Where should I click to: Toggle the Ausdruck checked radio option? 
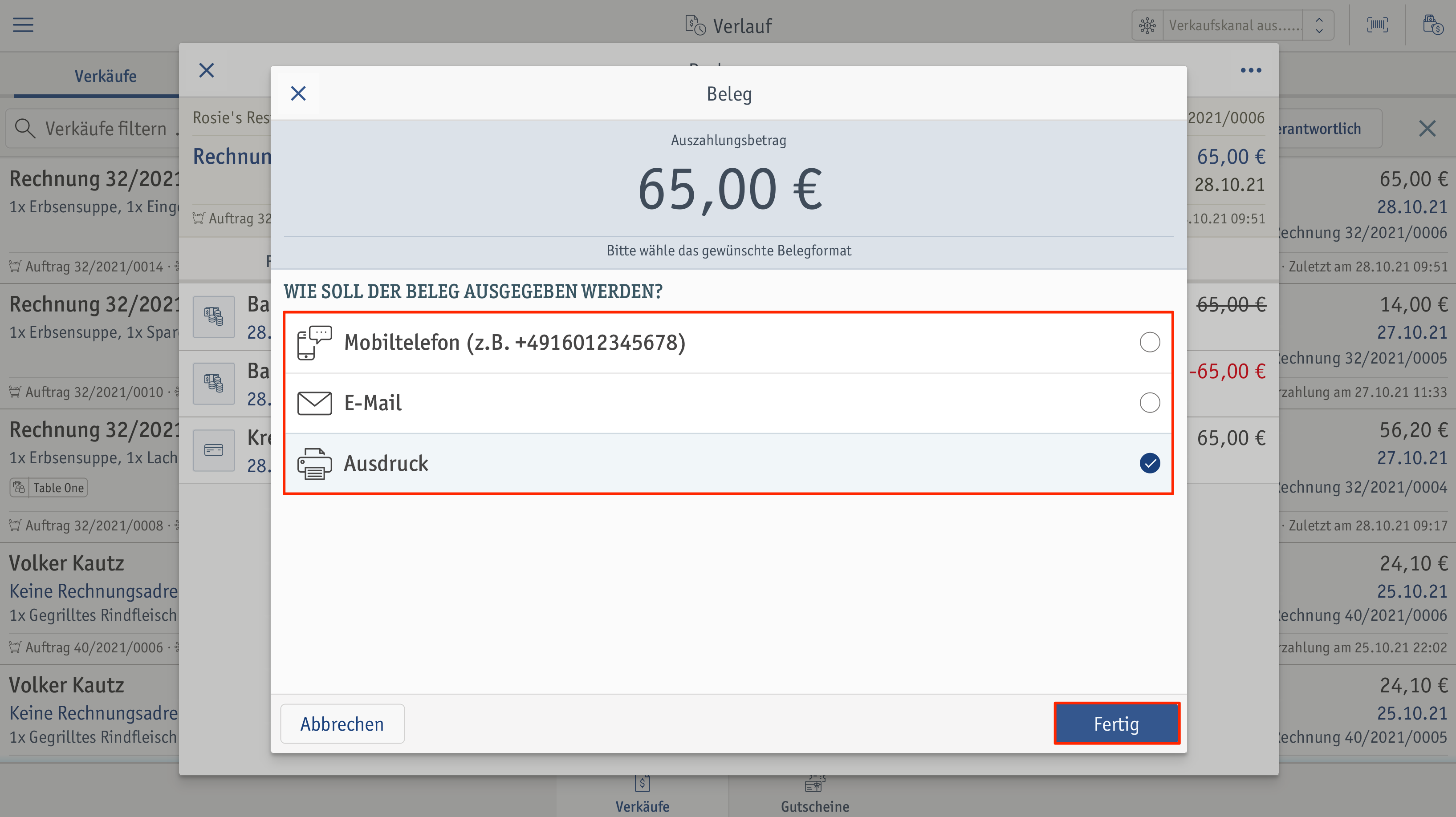pyautogui.click(x=1150, y=463)
